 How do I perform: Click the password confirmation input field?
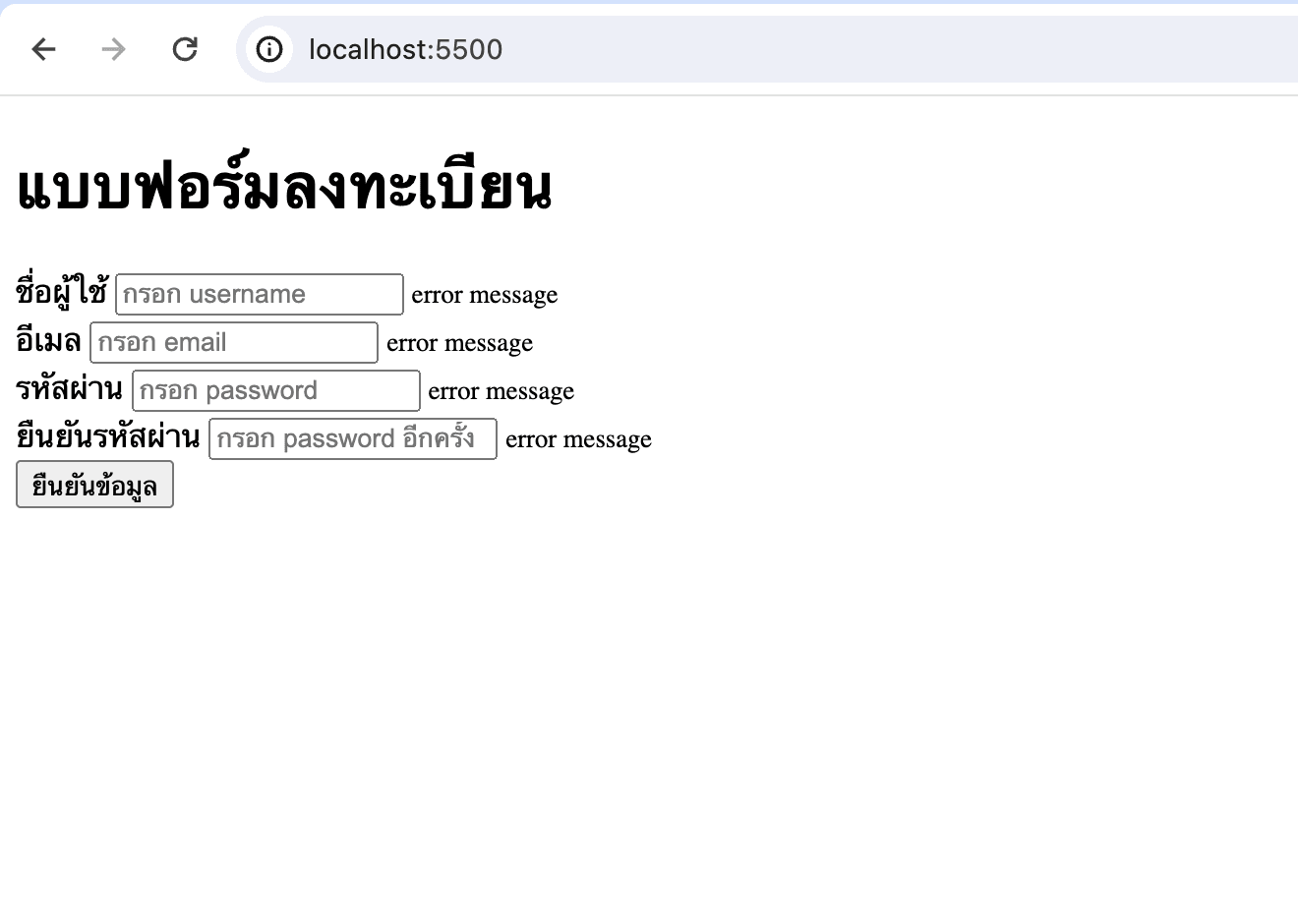coord(352,437)
